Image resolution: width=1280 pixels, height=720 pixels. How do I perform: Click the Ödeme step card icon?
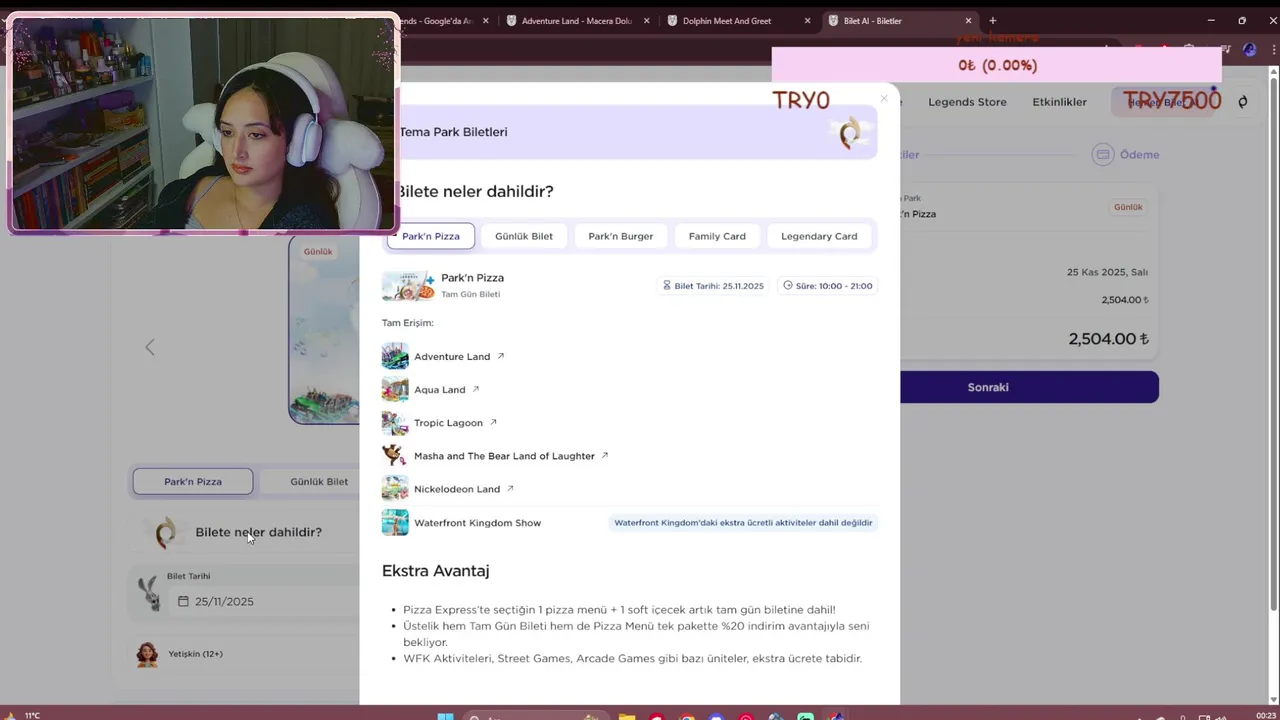[x=1102, y=154]
